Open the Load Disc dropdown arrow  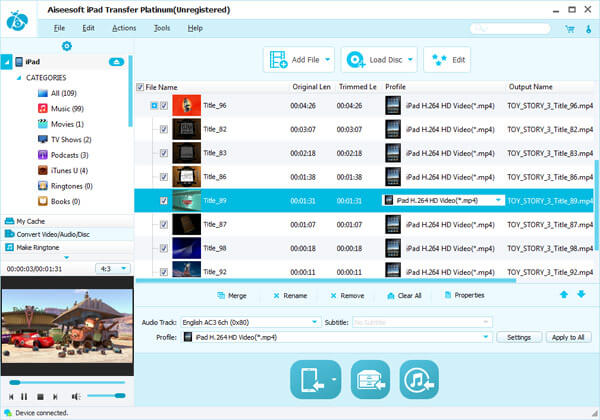410,60
